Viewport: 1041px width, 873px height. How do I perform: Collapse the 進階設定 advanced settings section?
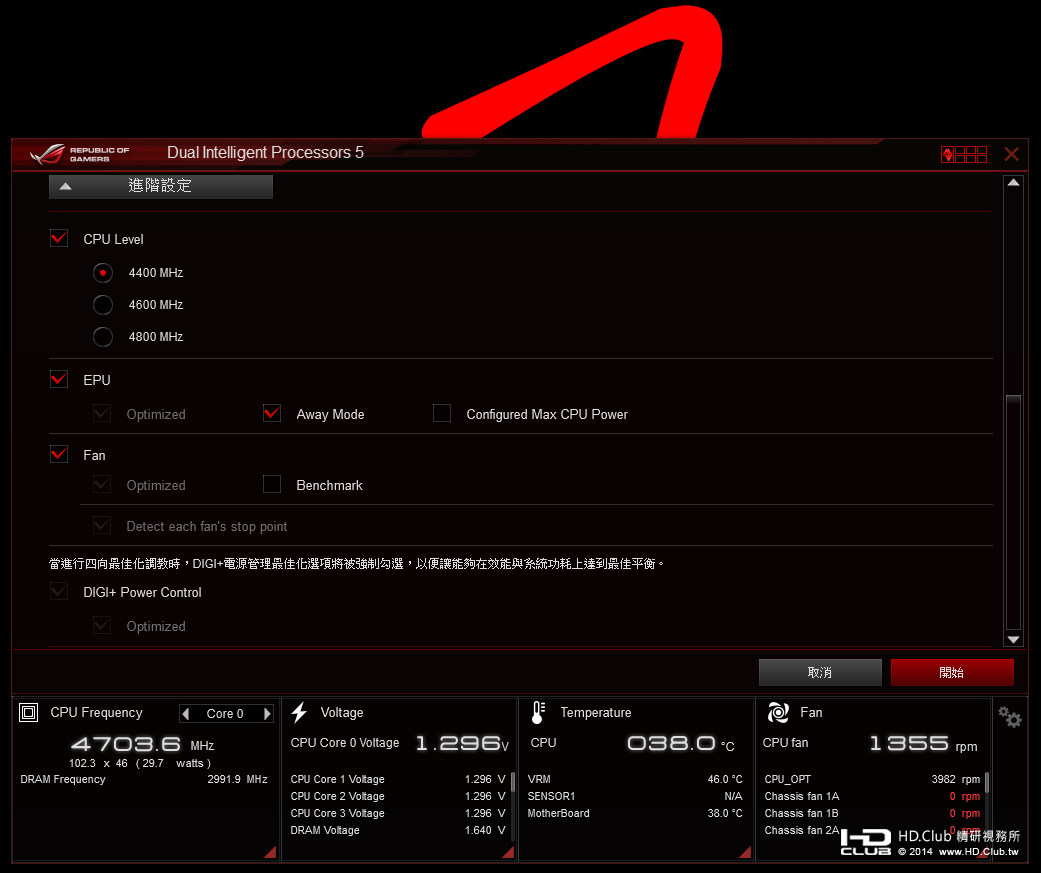point(161,187)
